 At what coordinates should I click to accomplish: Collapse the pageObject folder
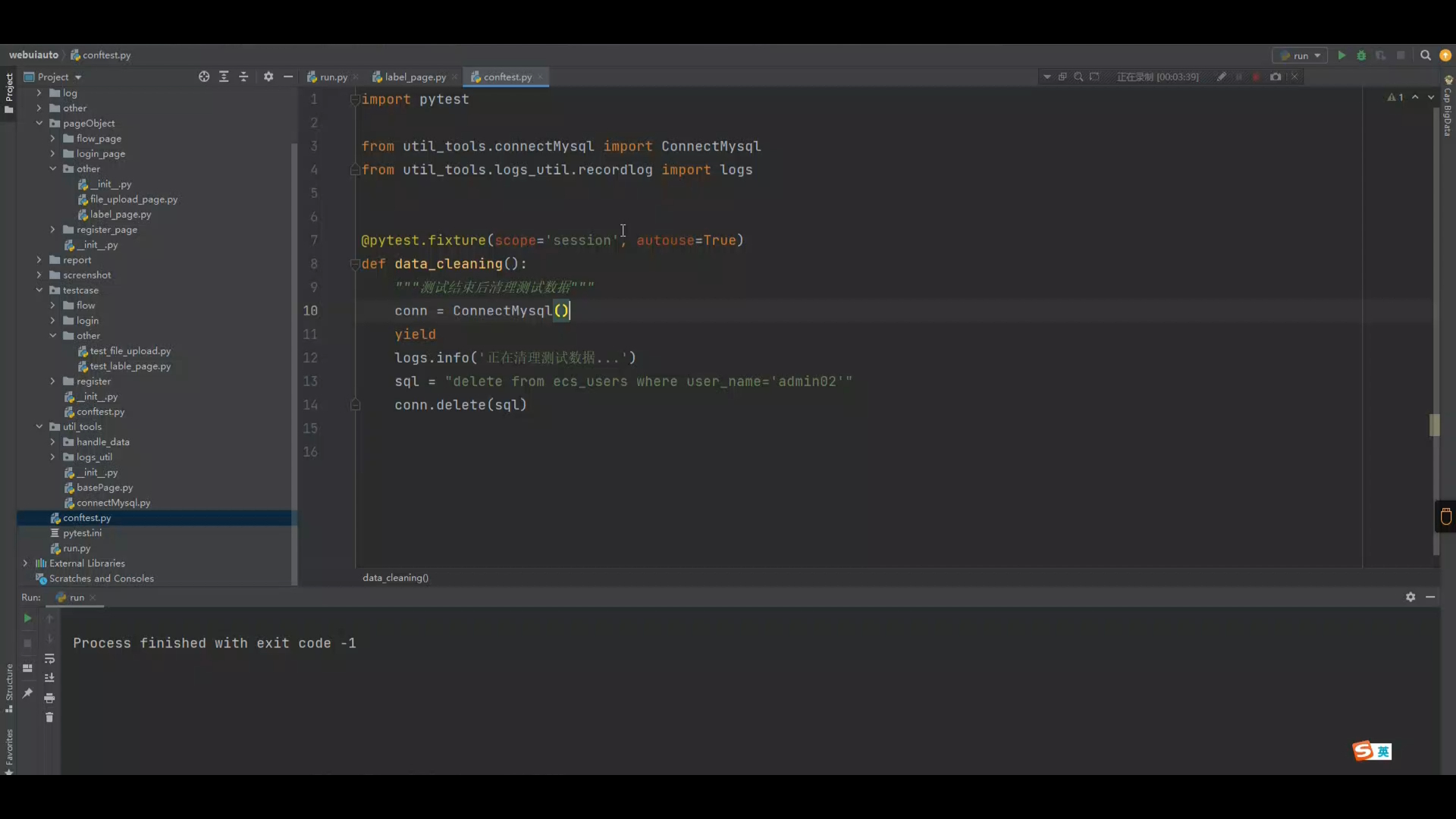point(39,123)
